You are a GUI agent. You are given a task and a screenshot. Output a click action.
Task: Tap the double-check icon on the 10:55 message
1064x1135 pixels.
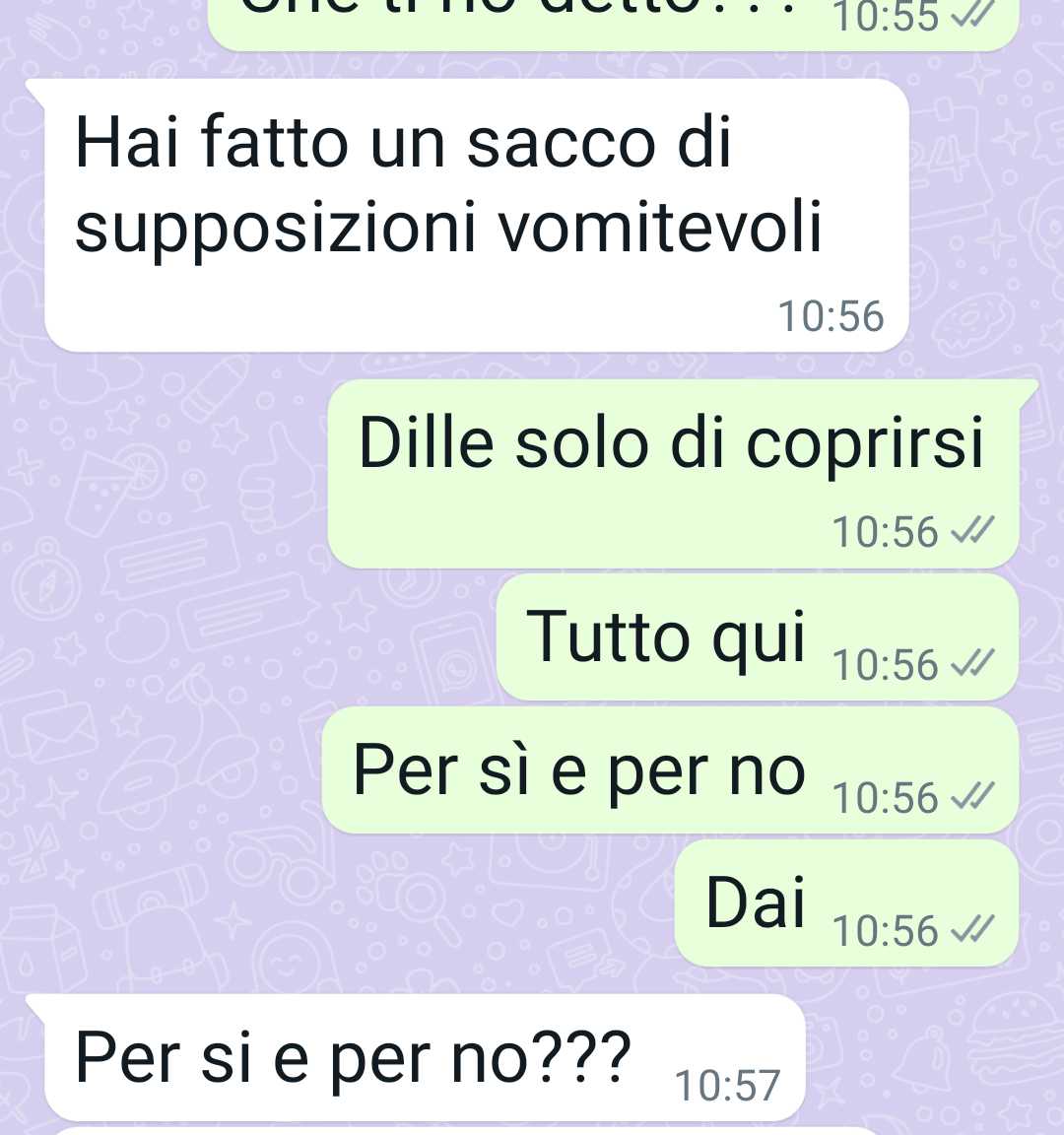click(972, 16)
